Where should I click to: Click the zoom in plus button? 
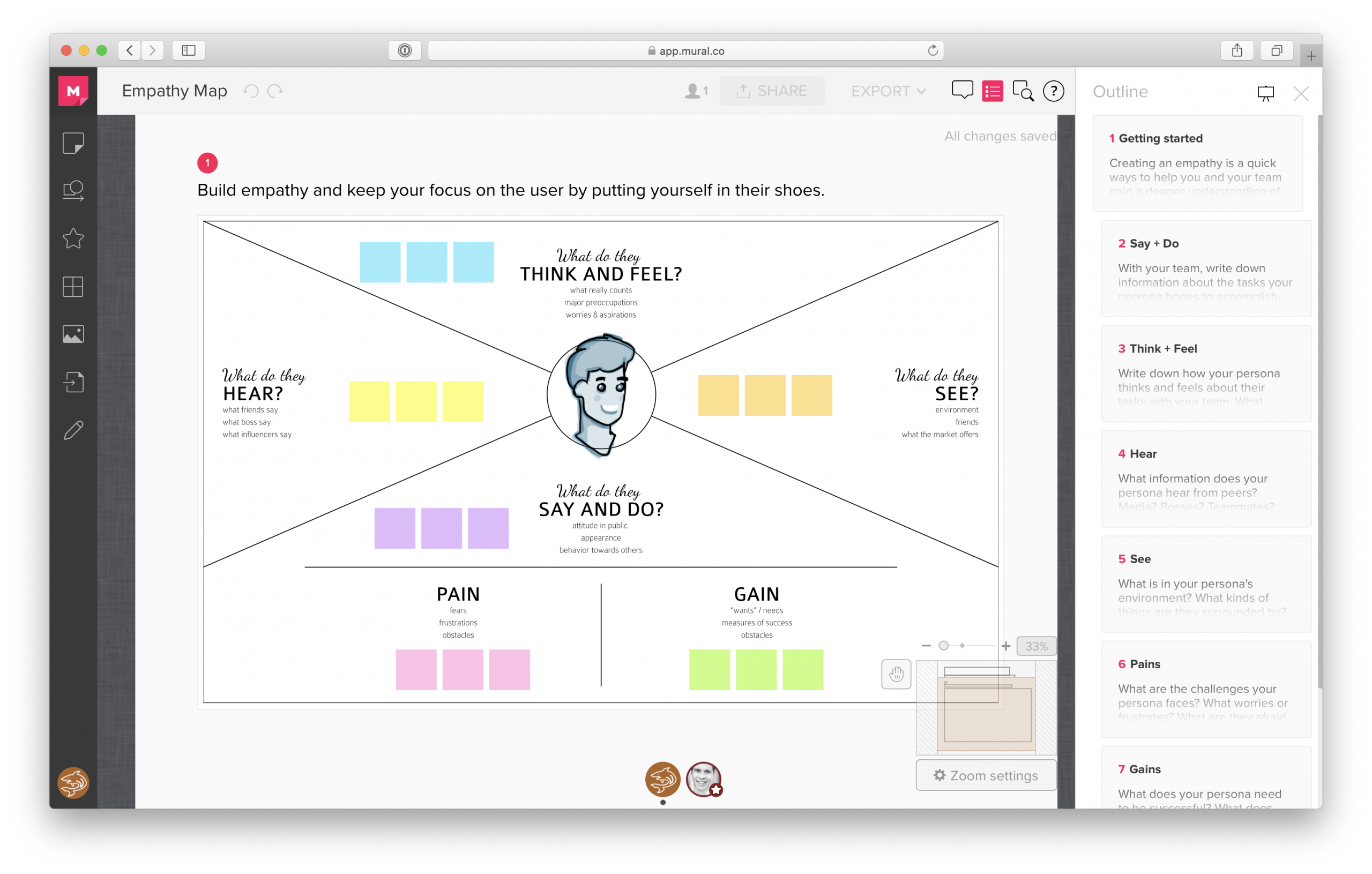coord(1005,646)
